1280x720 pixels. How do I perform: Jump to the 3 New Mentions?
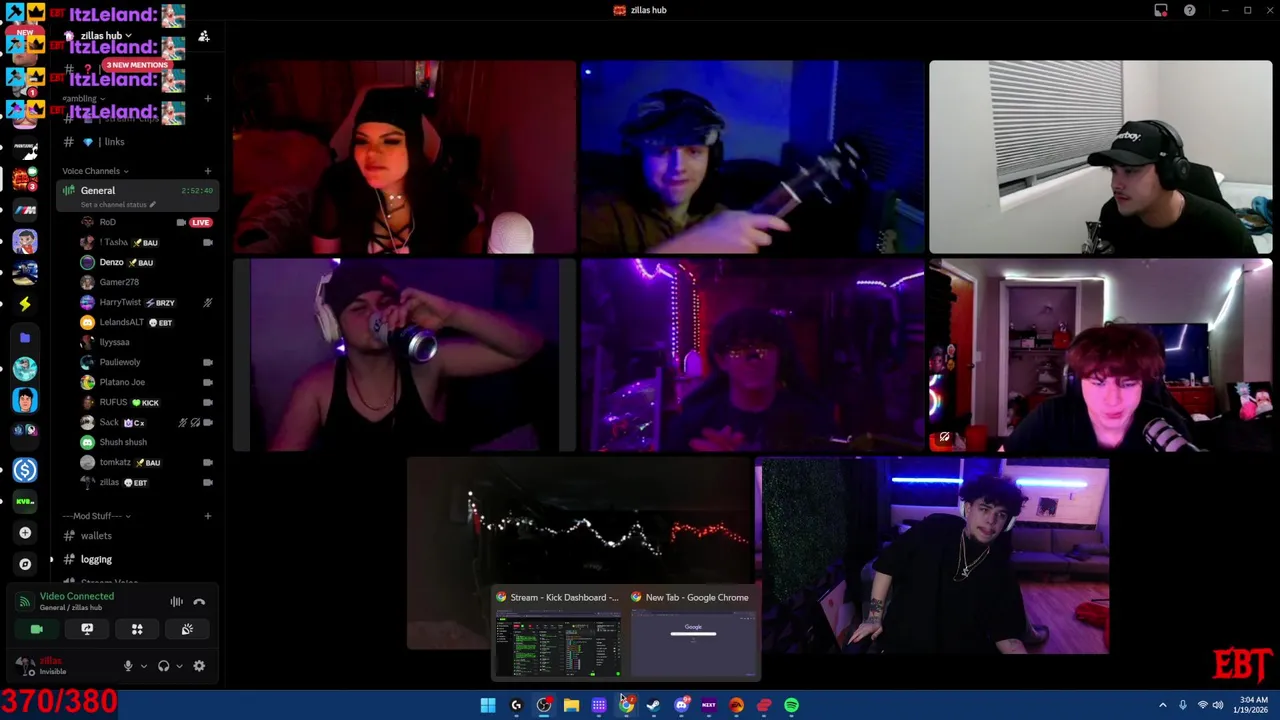click(x=136, y=65)
